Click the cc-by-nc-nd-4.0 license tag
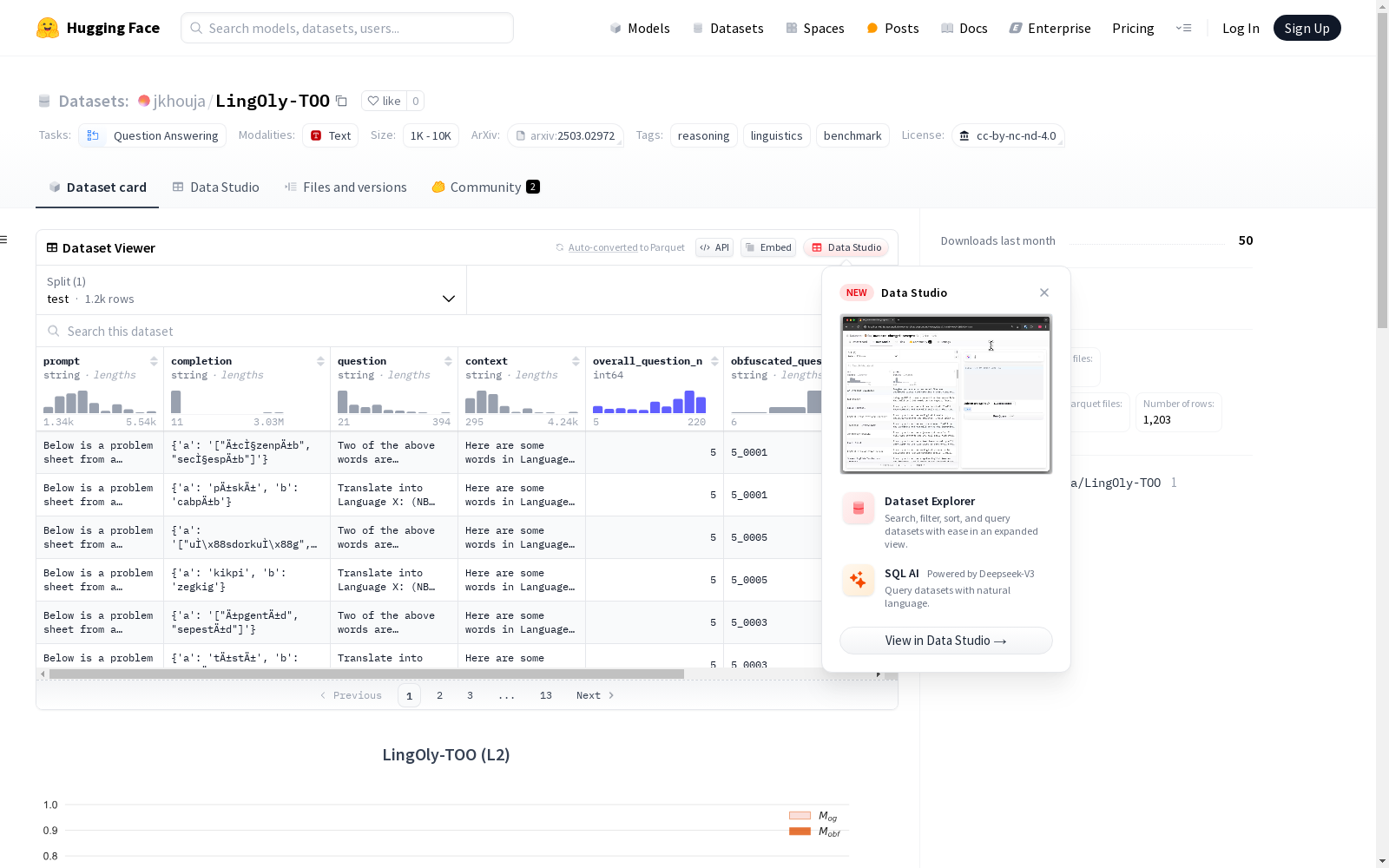This screenshot has width=1389, height=868. point(1008,135)
